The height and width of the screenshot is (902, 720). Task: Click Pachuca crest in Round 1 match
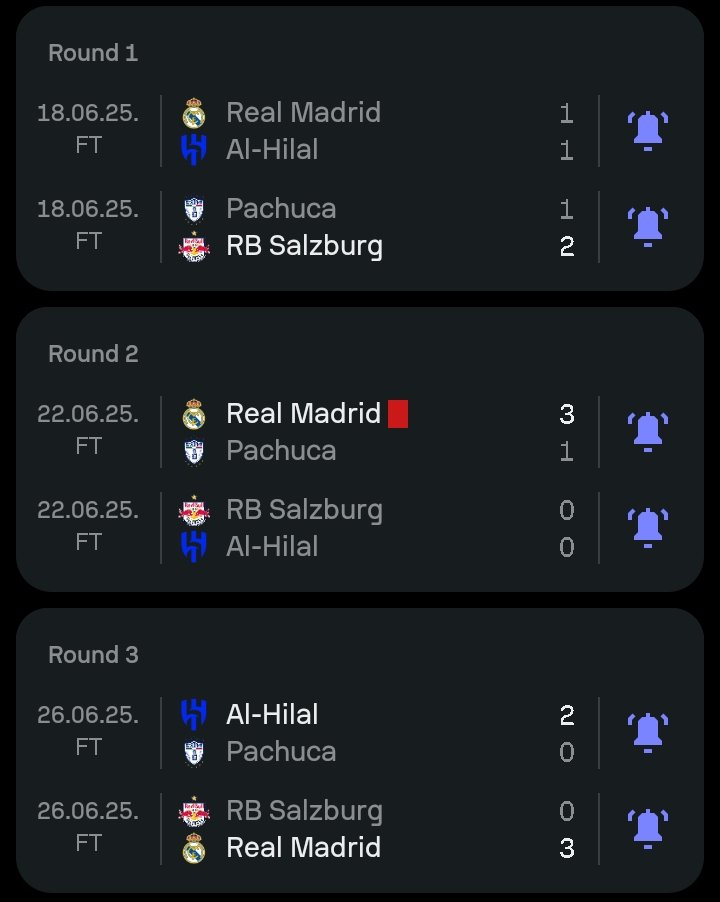[x=194, y=209]
